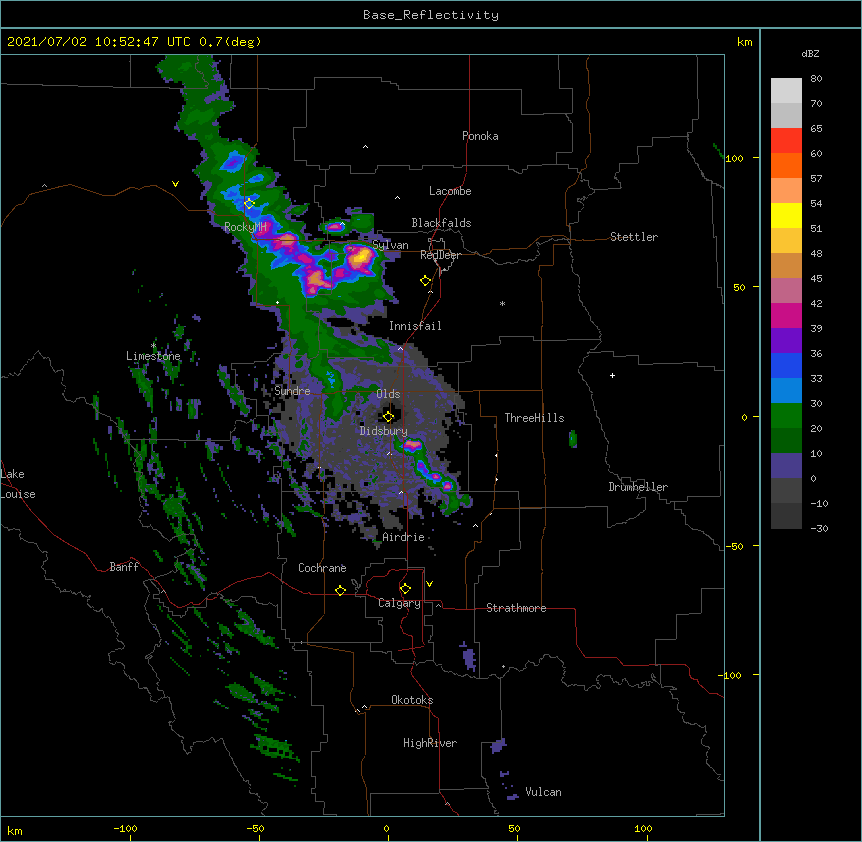Select the yellow diamond marker between Olds and Didsbury
862x842 pixels.
pos(388,416)
